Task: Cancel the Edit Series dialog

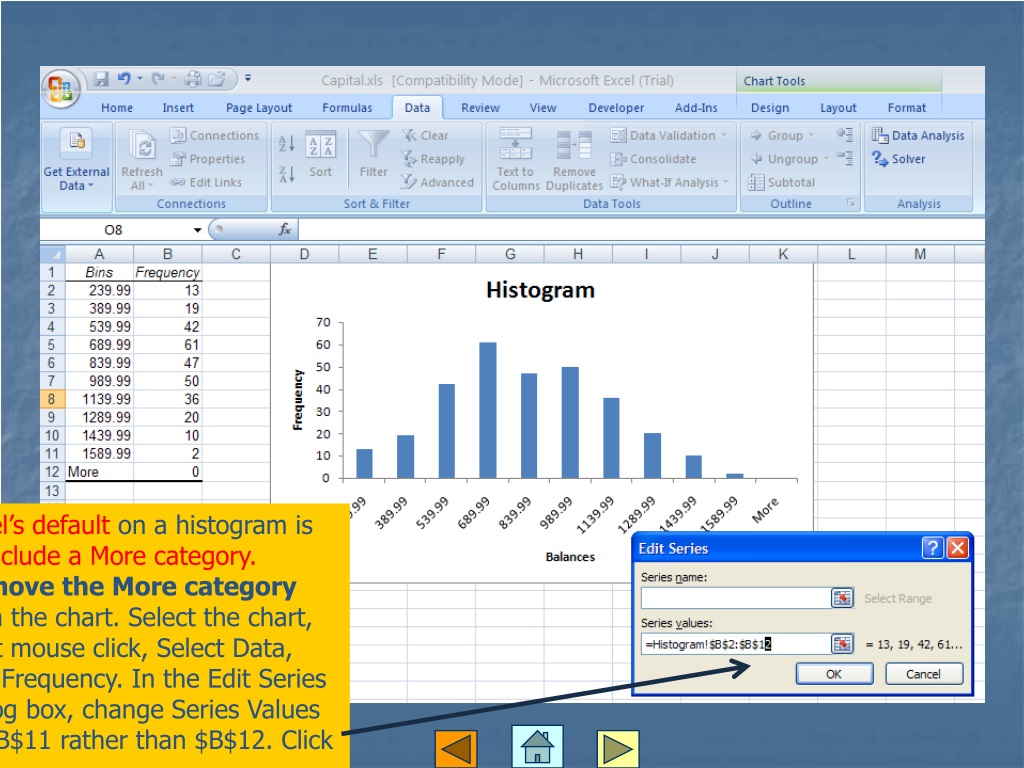Action: point(923,674)
